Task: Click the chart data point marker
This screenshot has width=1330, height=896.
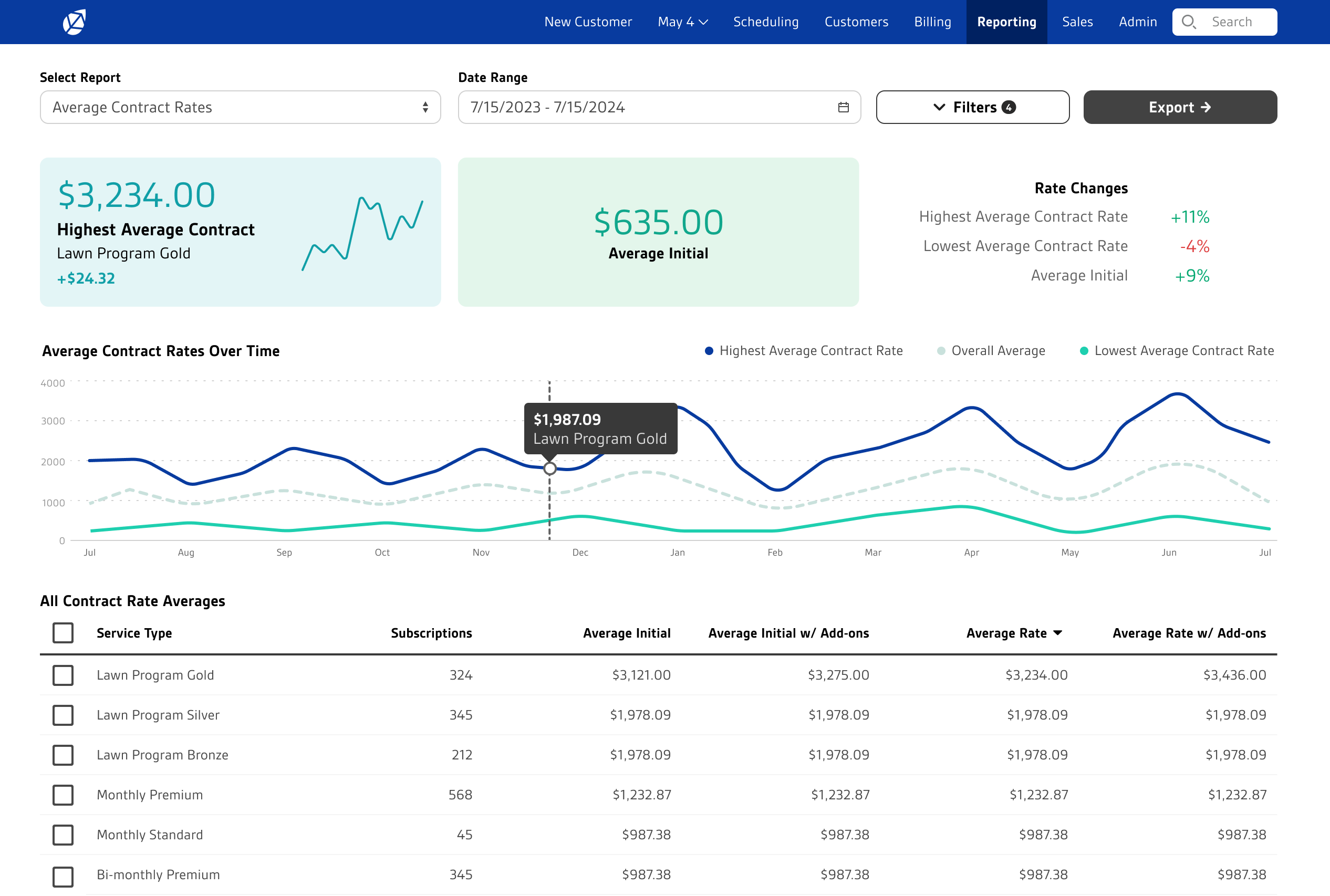Action: pos(549,468)
